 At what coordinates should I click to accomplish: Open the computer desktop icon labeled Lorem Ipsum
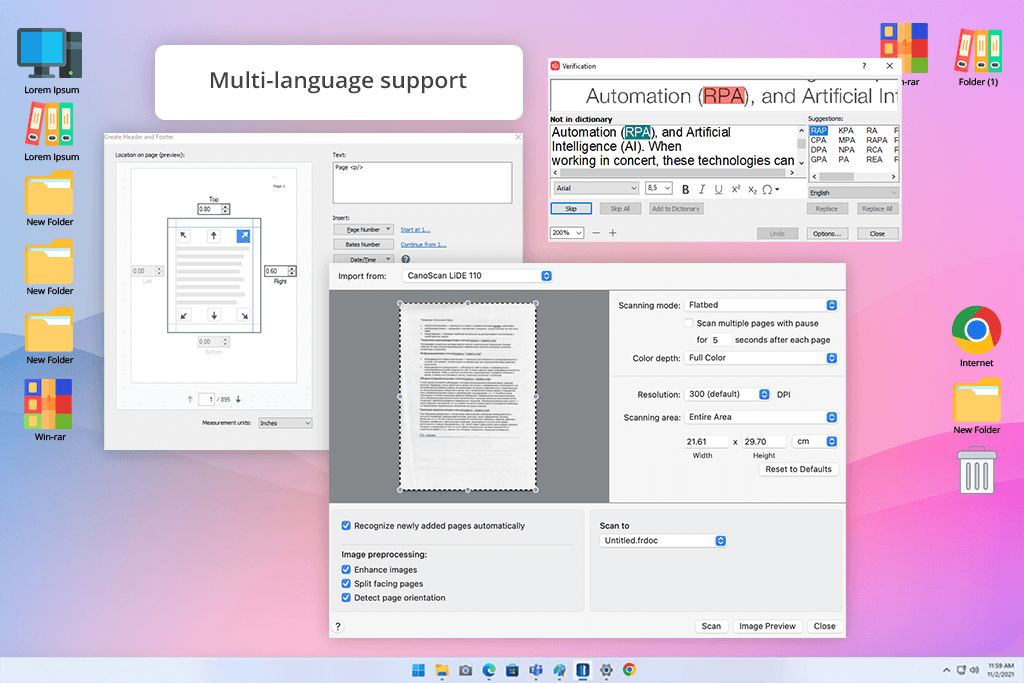point(50,61)
